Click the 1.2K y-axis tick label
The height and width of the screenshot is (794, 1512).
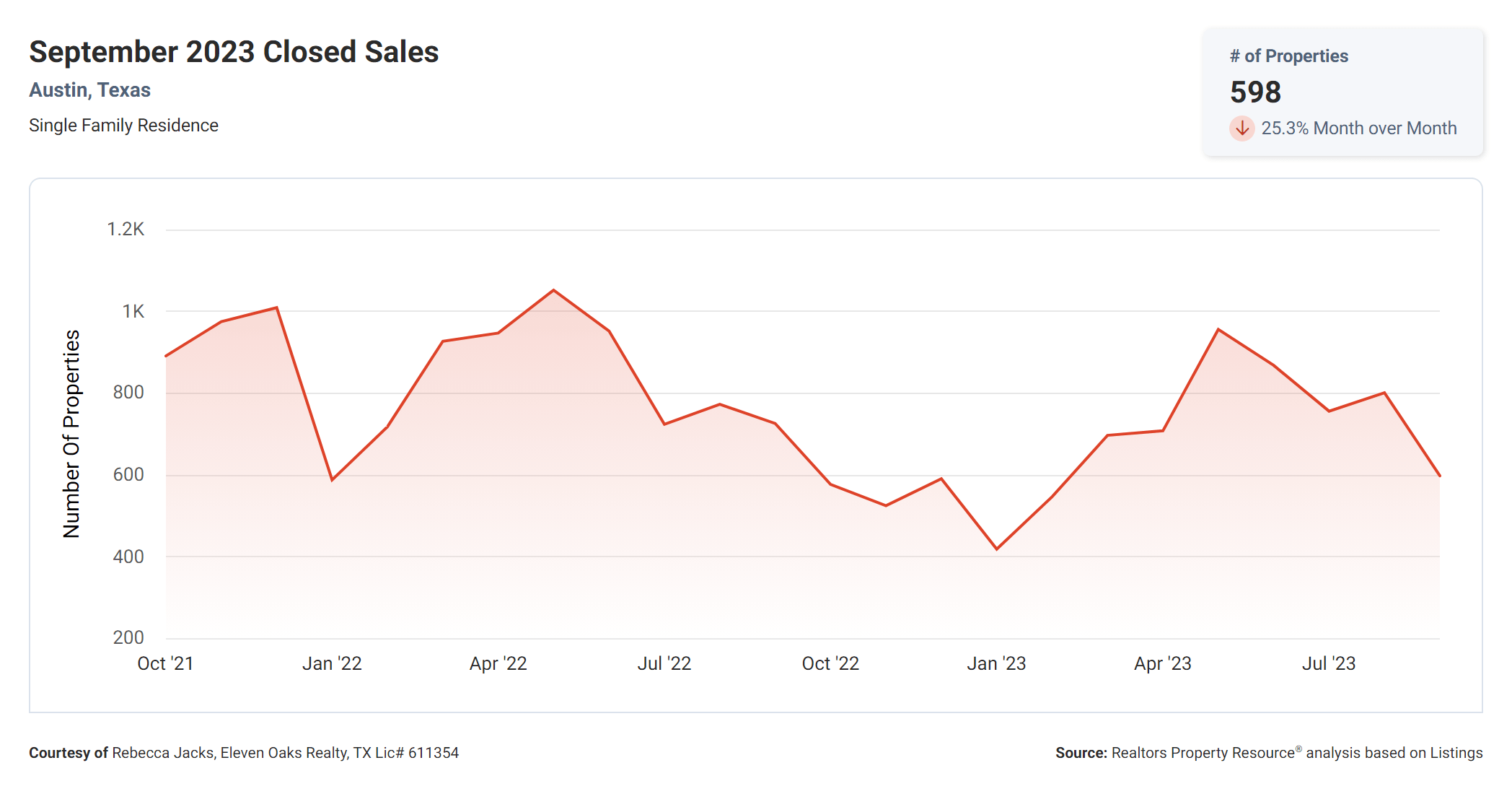click(126, 230)
